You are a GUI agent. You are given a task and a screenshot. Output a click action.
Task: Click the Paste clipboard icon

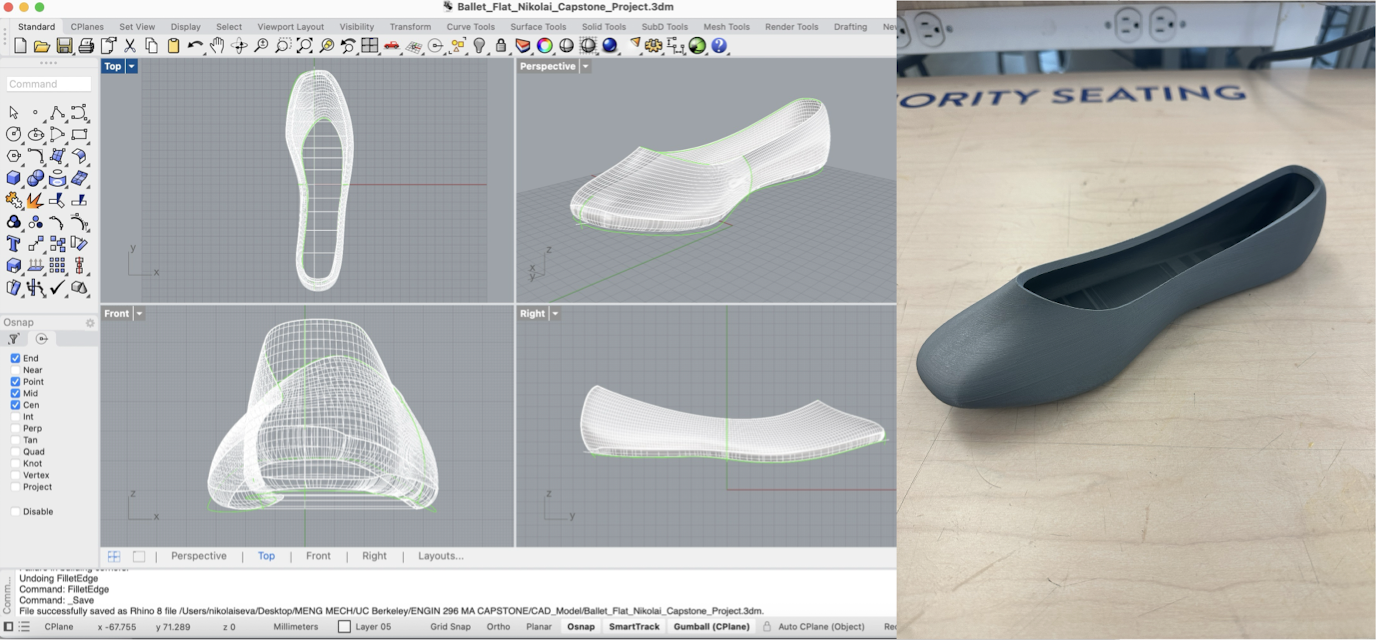click(x=174, y=46)
